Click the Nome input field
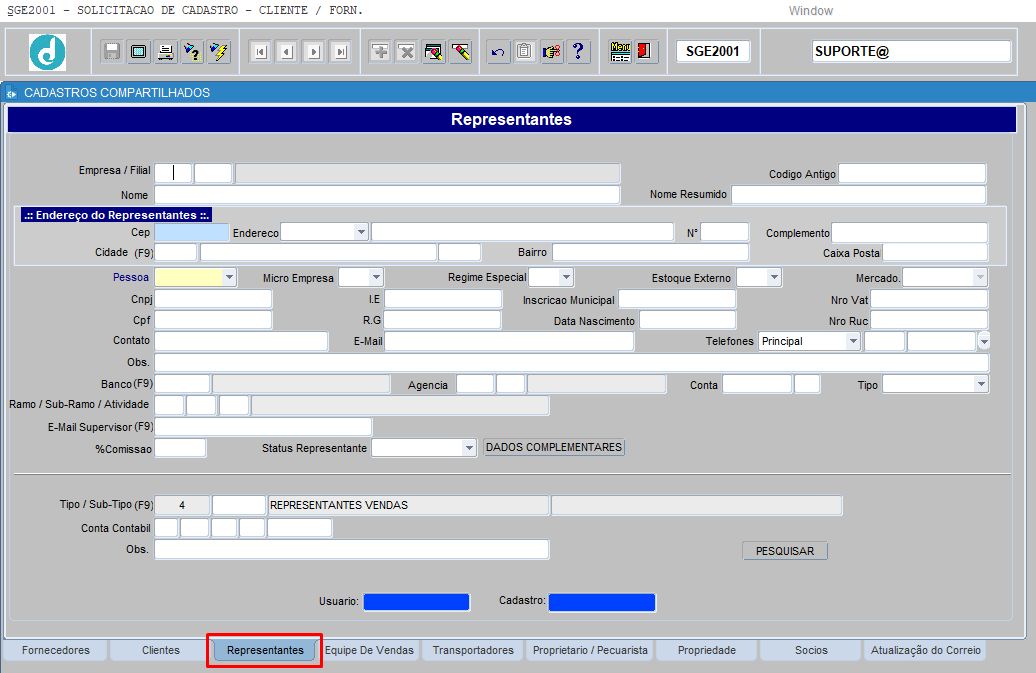 tap(387, 195)
